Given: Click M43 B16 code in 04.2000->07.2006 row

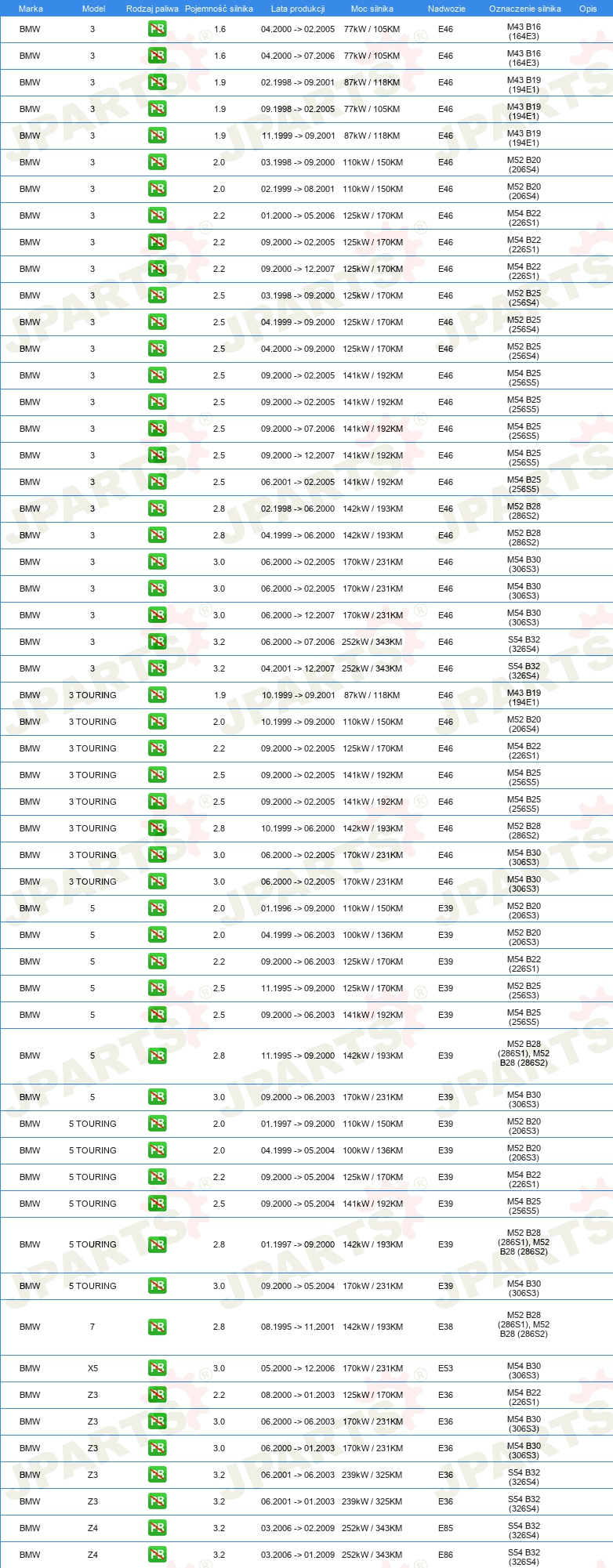Looking at the screenshot, I should 524,58.
